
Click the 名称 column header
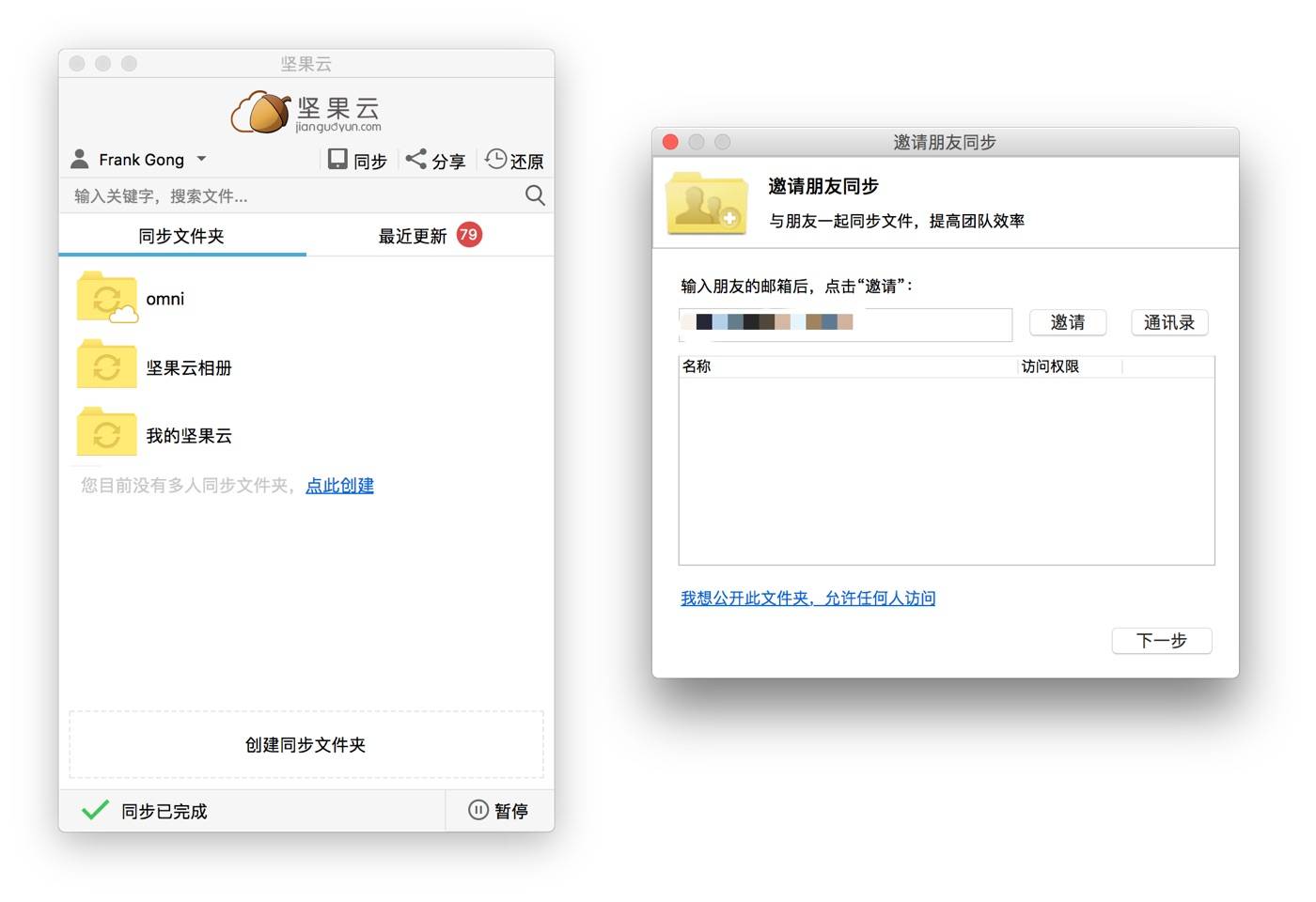click(848, 366)
